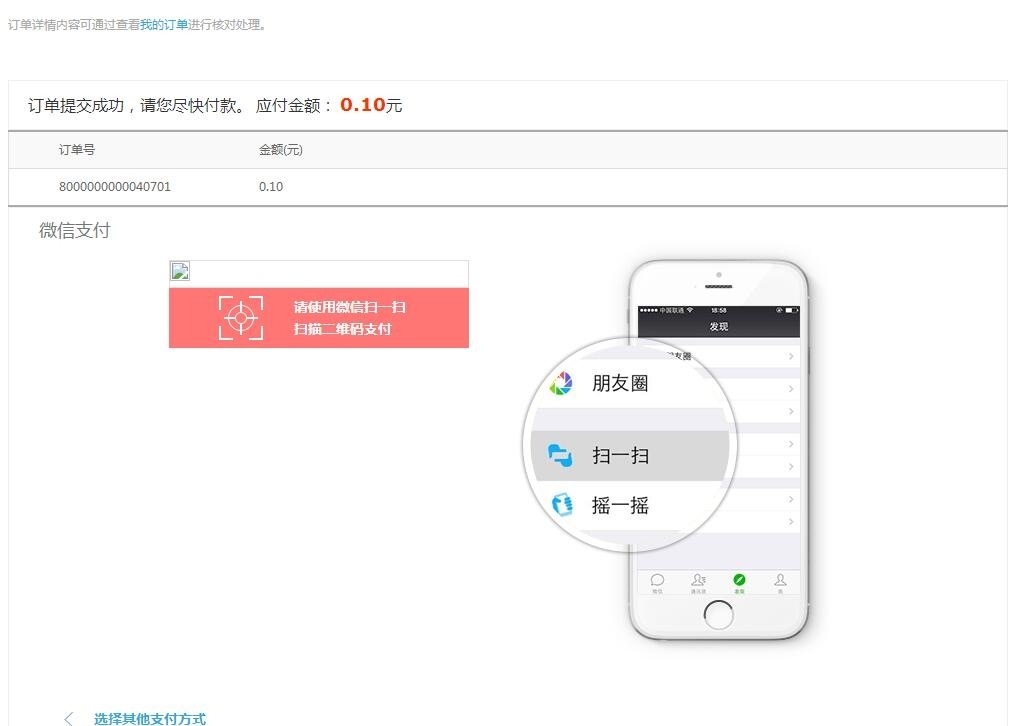Click the left chevron beside 选择其他支付方式
The height and width of the screenshot is (726, 1026).
point(69,719)
